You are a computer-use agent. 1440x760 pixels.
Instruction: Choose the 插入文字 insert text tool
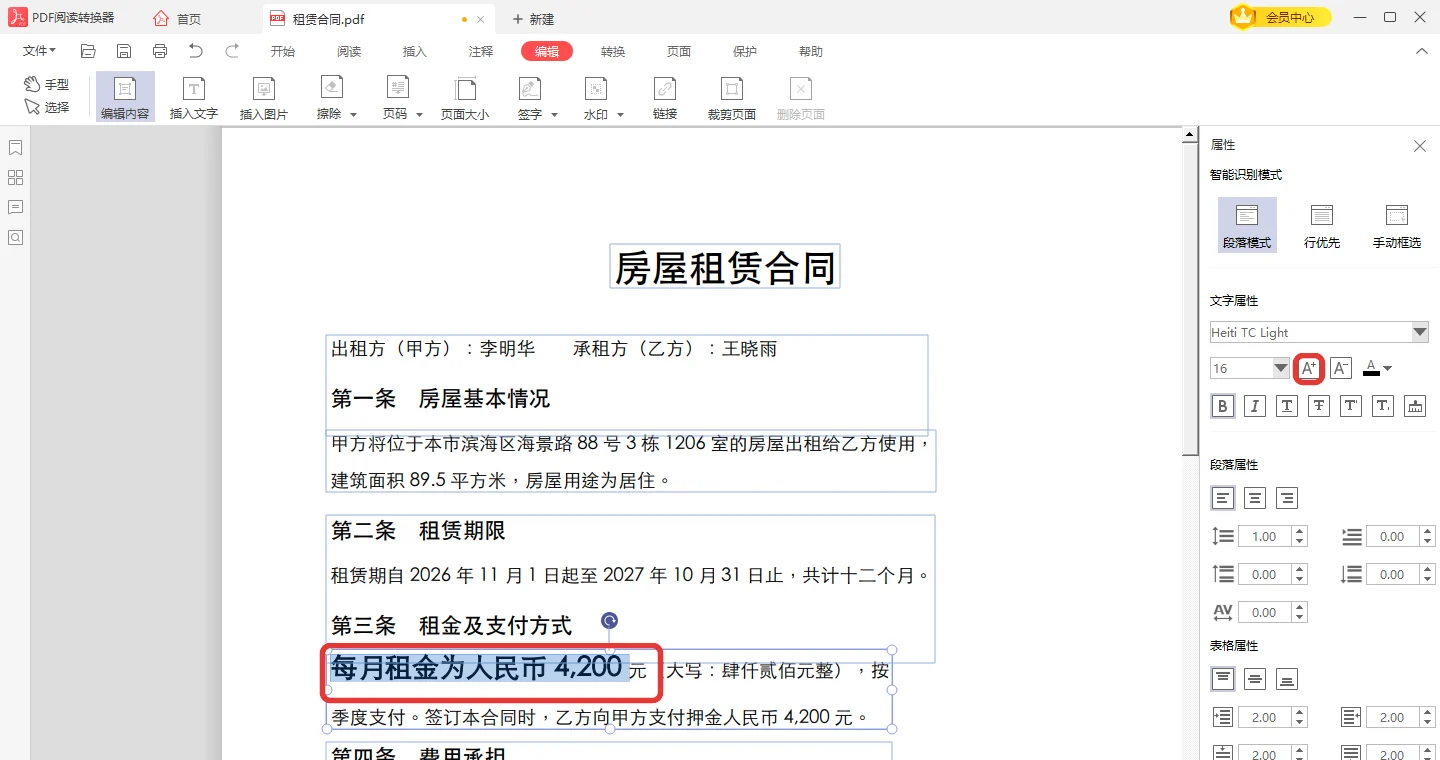coord(194,97)
